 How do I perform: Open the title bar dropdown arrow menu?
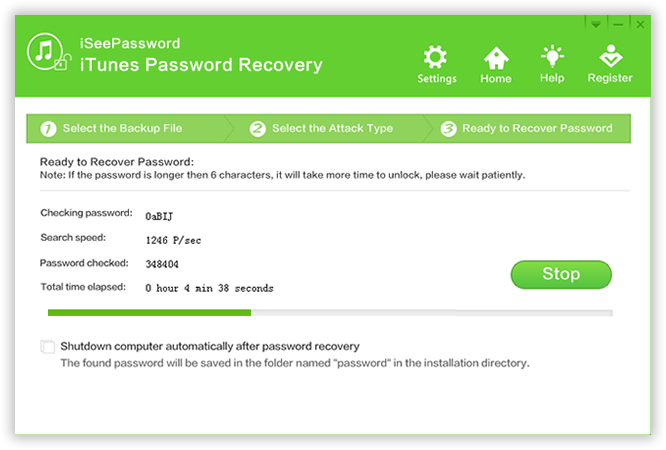[597, 23]
